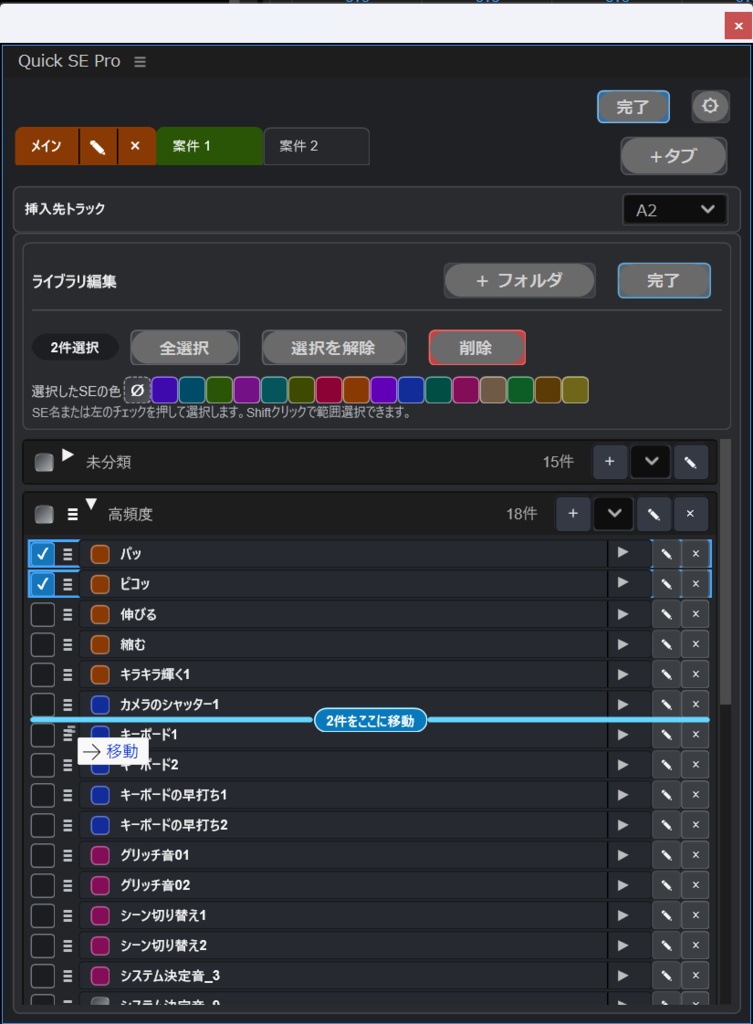Select the グリッチ音01 row name

[155, 855]
